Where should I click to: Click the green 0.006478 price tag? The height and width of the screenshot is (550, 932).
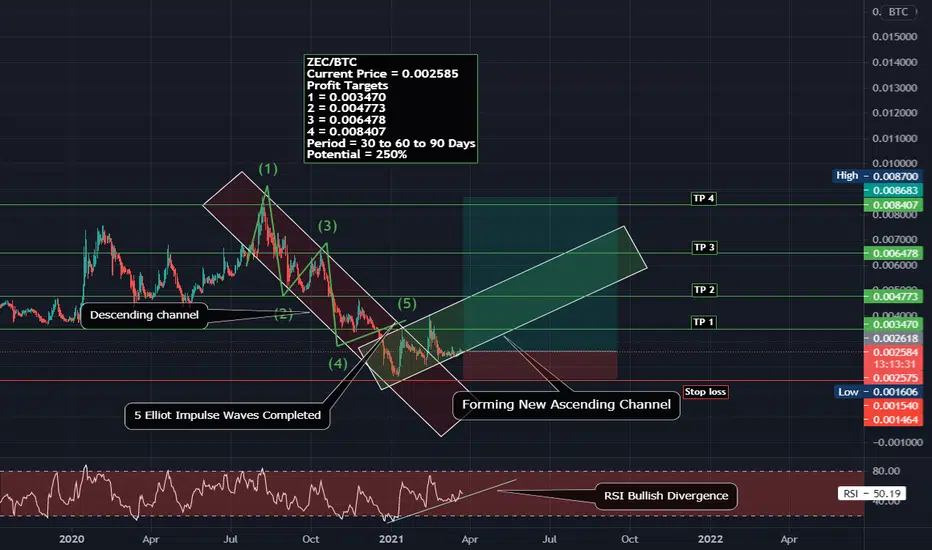[893, 253]
